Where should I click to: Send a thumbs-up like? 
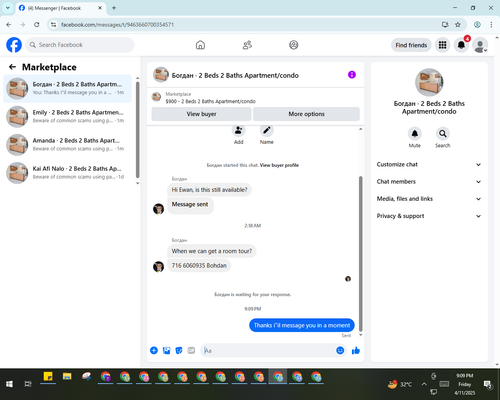coord(356,350)
